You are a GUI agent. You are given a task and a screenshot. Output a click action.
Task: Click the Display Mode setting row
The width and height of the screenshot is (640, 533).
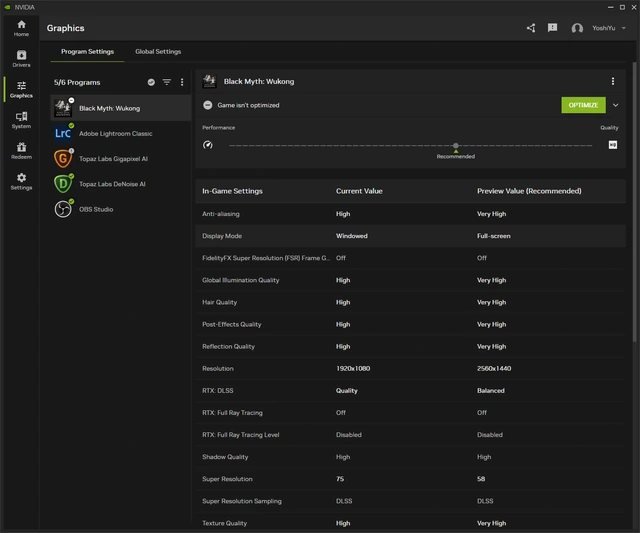click(x=410, y=235)
